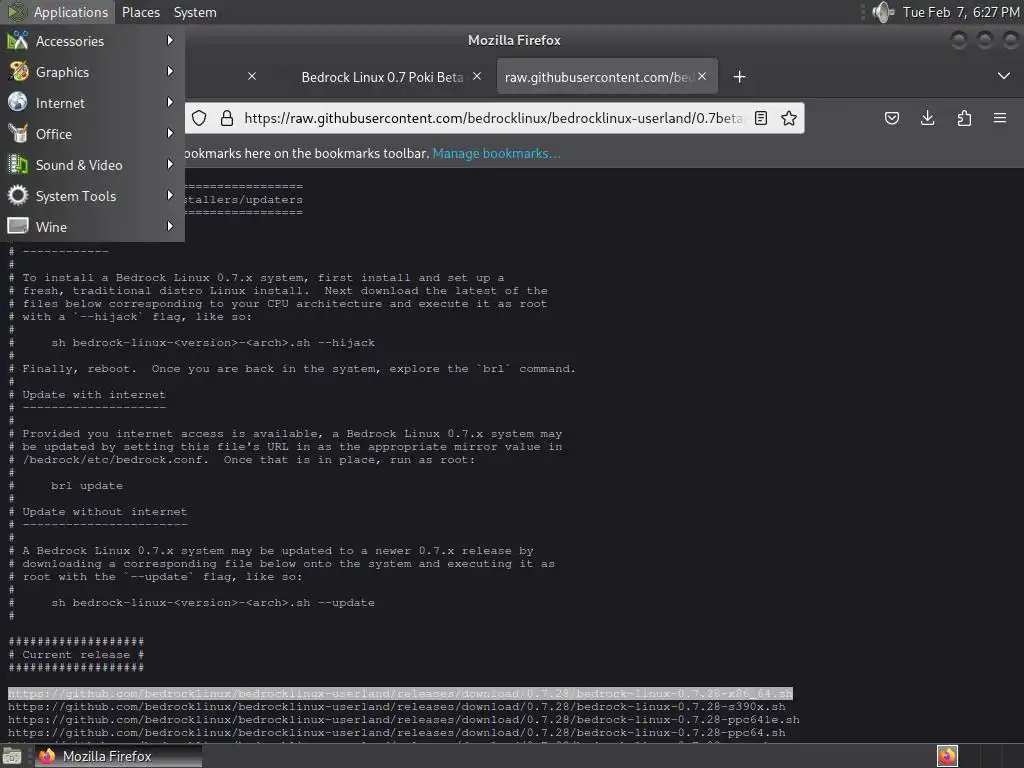This screenshot has height=768, width=1024.
Task: Open the Firefox hamburger application menu
Action: pyautogui.click(x=1000, y=118)
